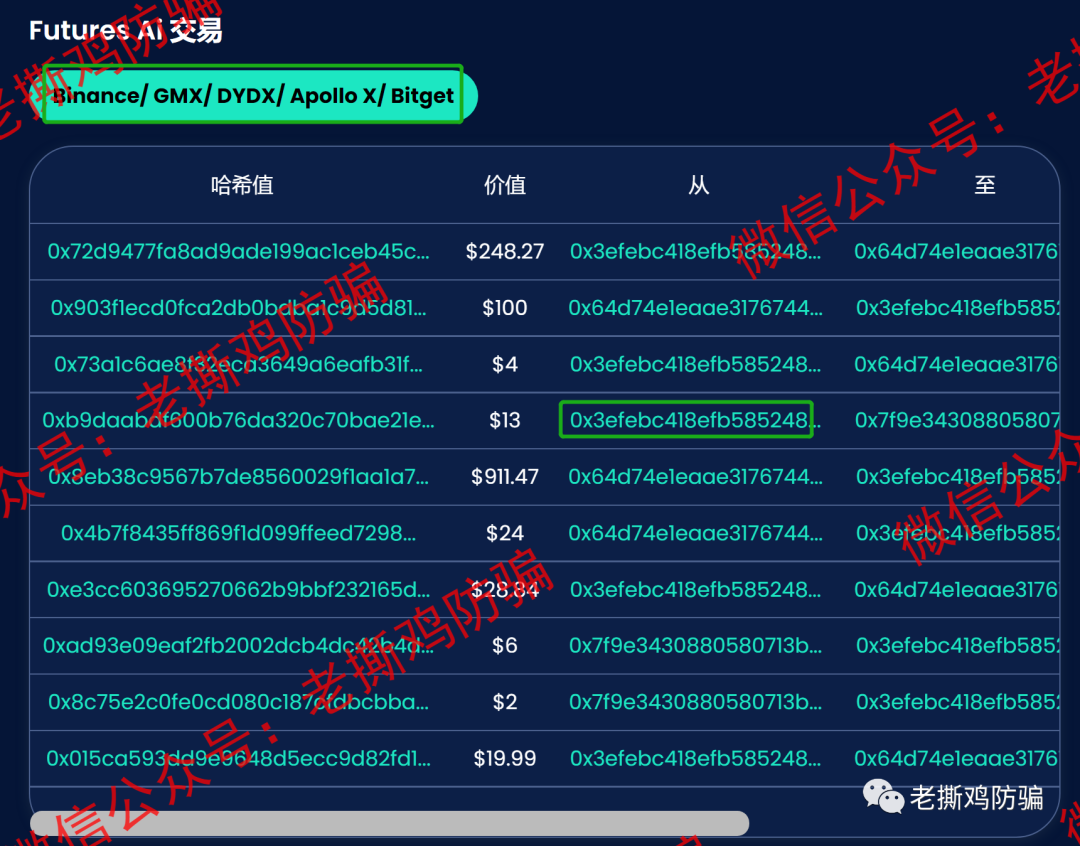Open the 从 address in the $13 row
This screenshot has width=1080, height=846.
[x=696, y=420]
